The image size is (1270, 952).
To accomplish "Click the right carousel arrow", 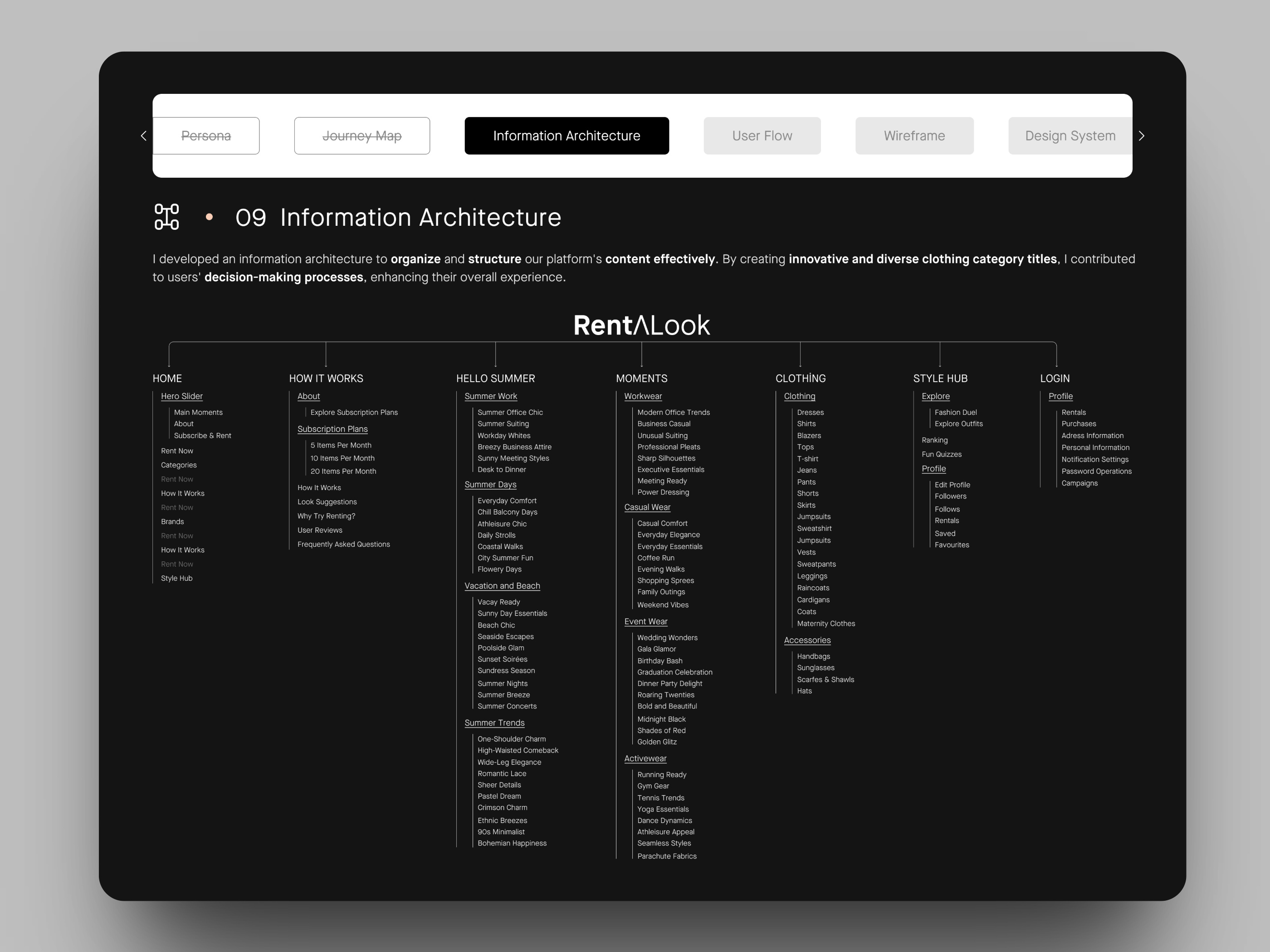I will click(x=1141, y=136).
